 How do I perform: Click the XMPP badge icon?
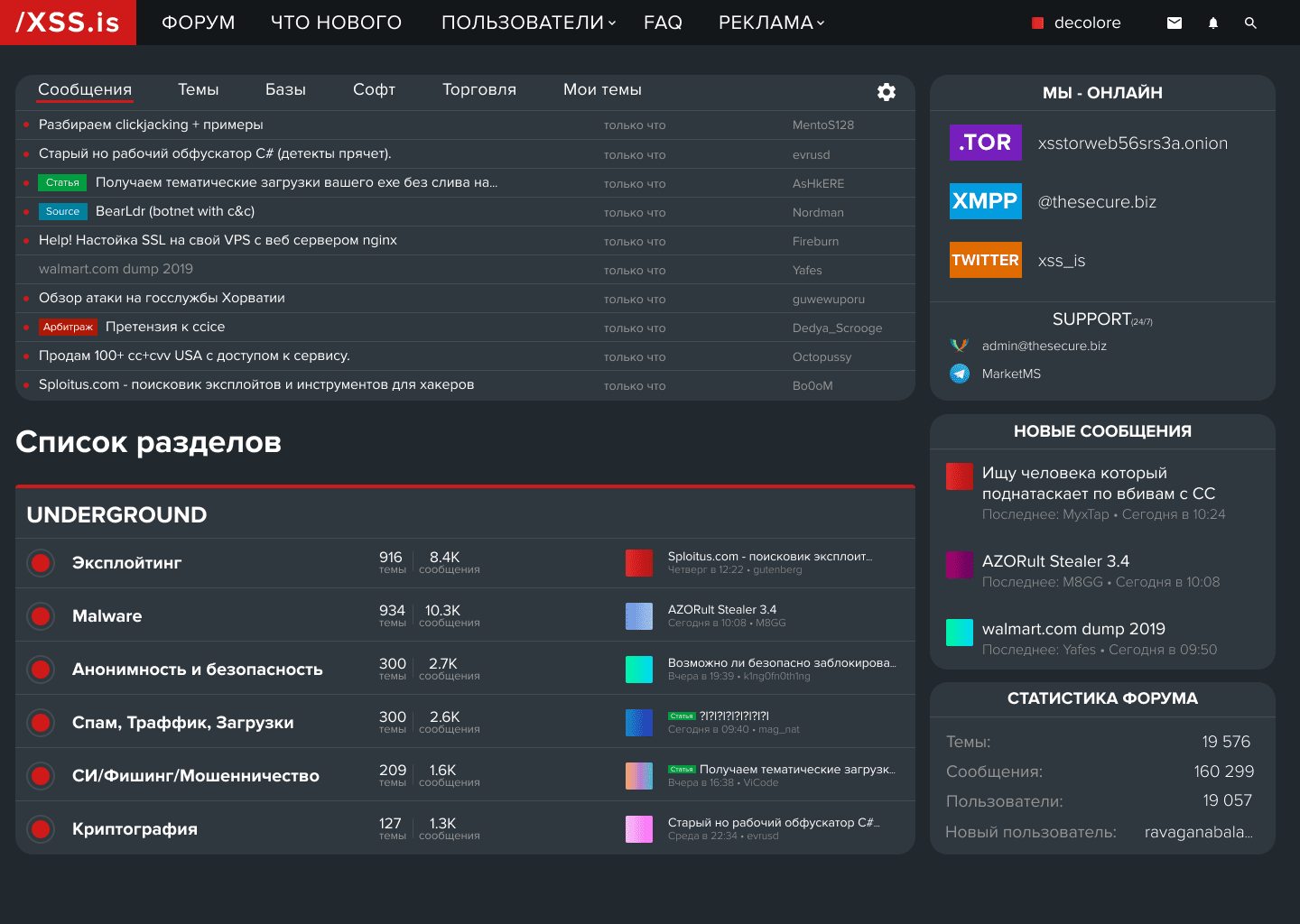pos(985,201)
